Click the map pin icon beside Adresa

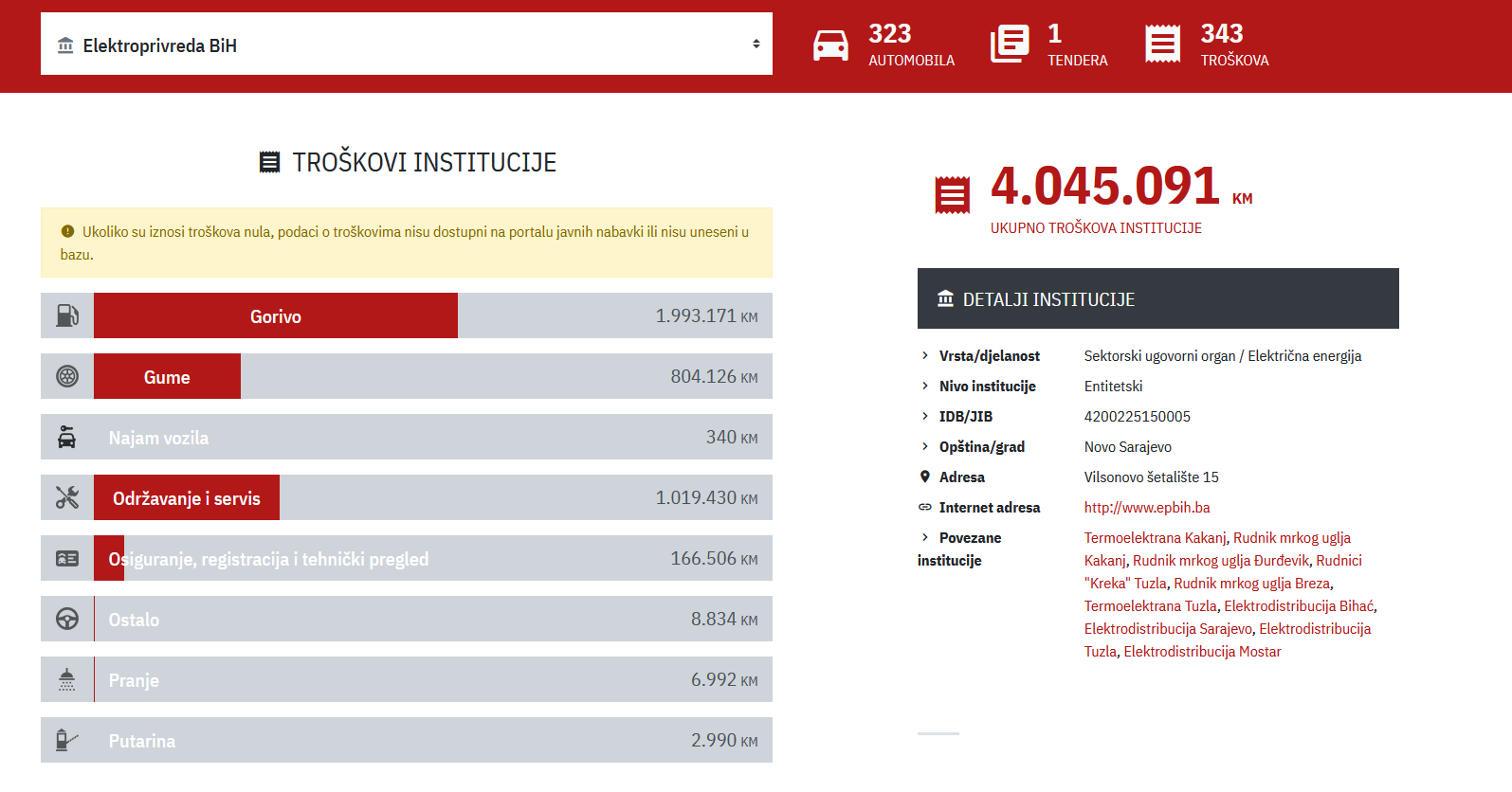click(925, 477)
